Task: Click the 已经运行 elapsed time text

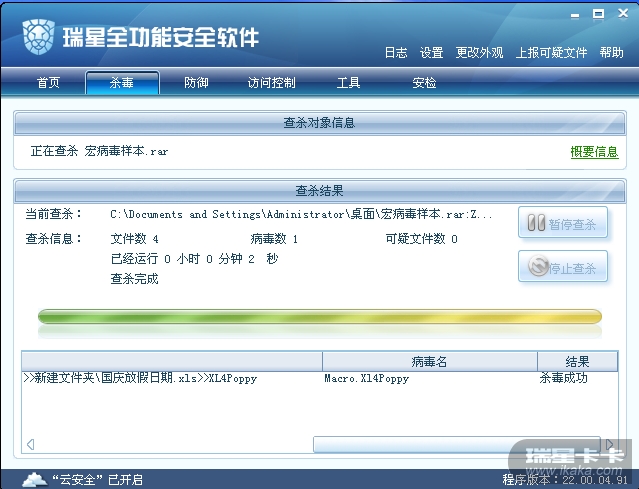Action: (194, 259)
